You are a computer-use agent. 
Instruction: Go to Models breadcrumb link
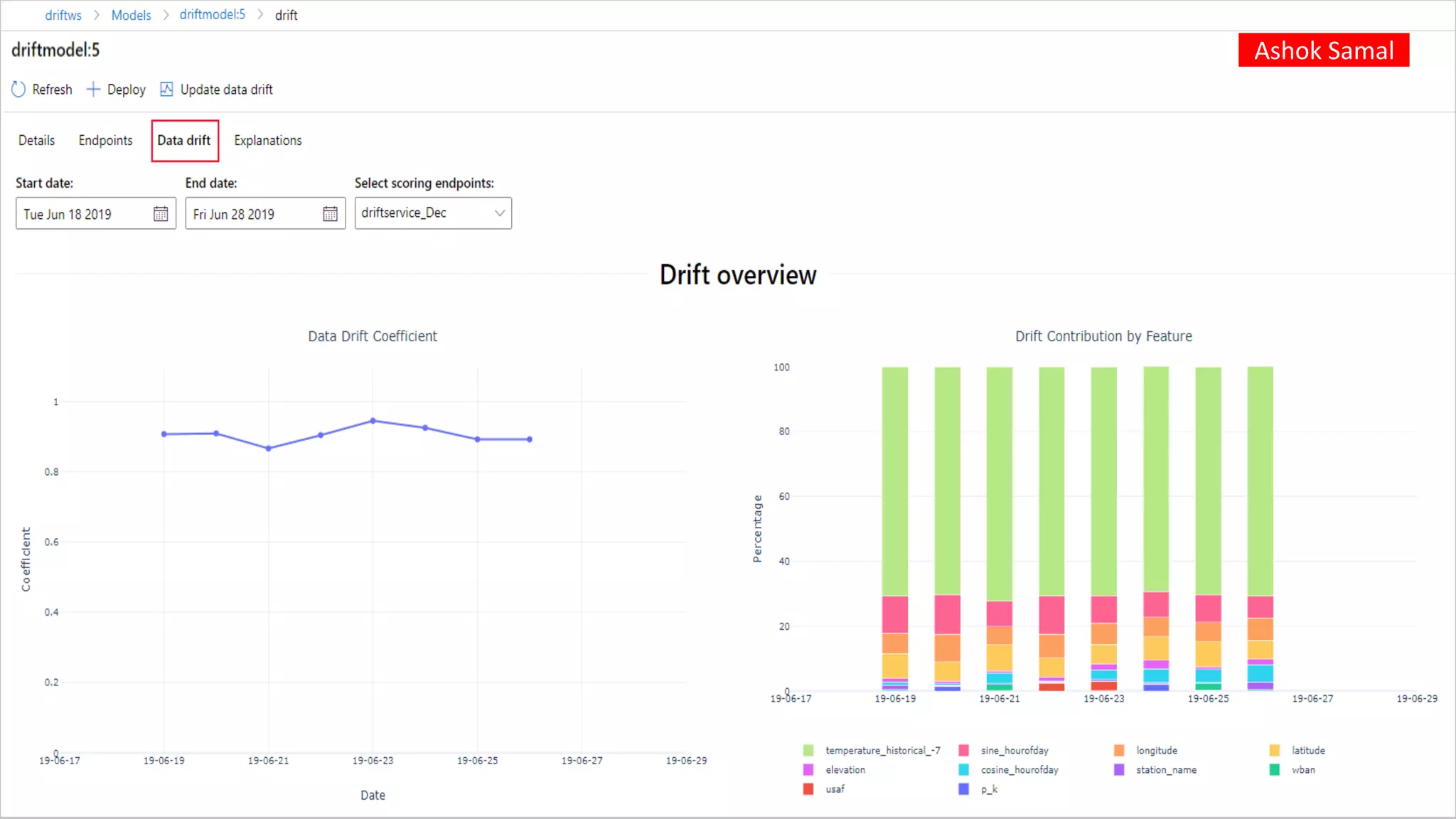click(131, 15)
